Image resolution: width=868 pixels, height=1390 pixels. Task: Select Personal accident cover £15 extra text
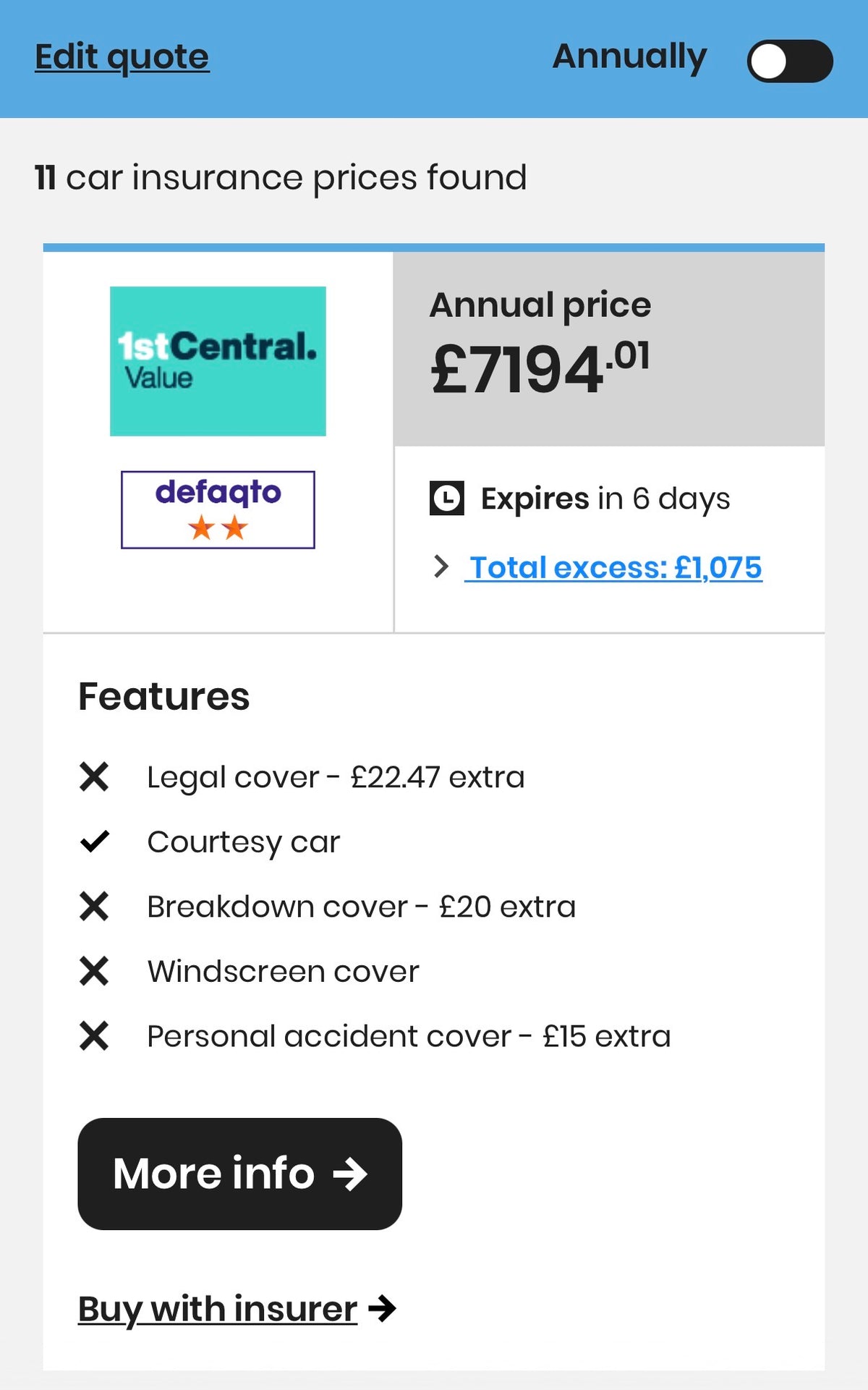(409, 1036)
